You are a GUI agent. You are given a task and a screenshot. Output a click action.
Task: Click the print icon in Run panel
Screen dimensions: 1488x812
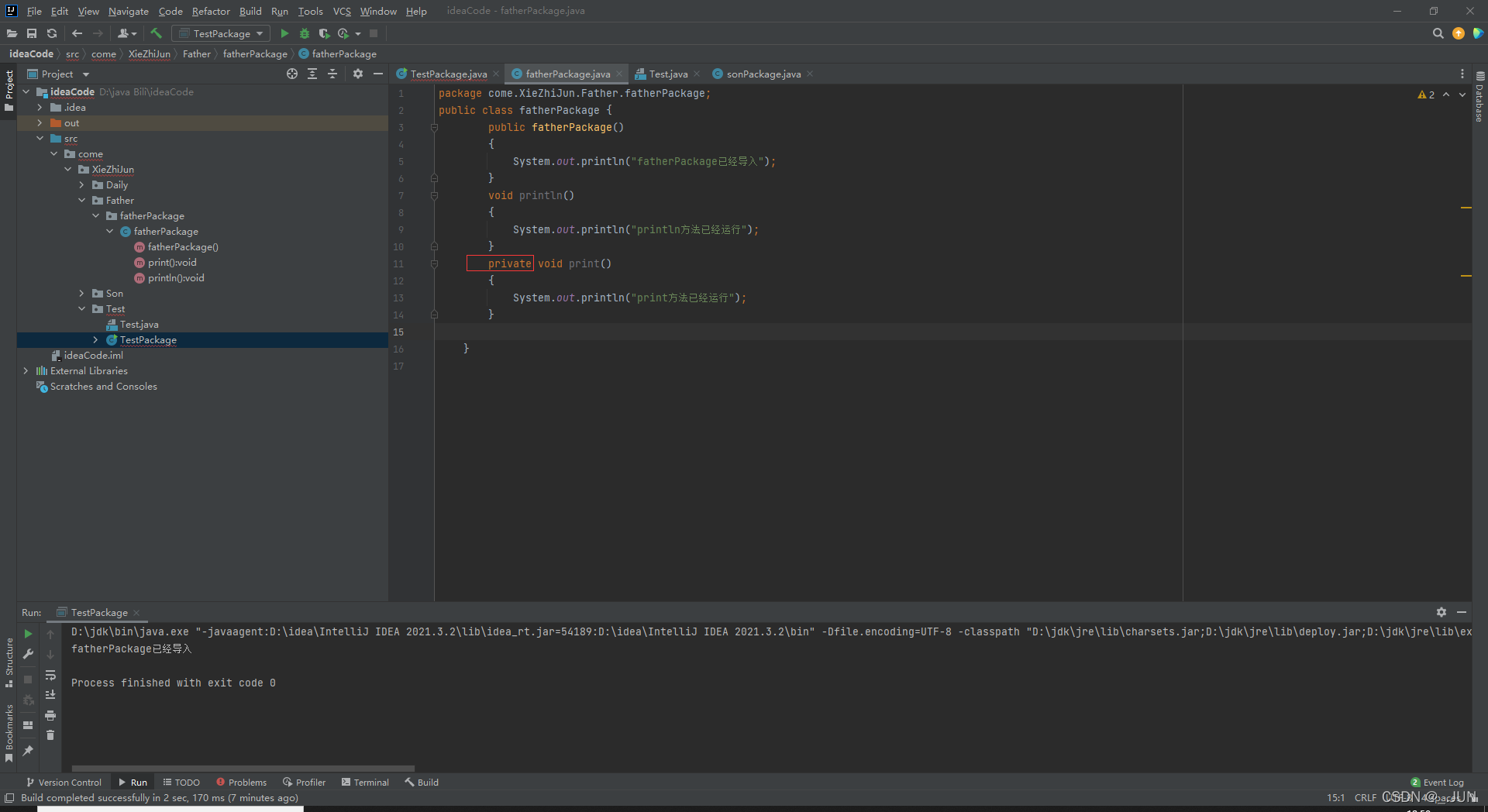[50, 715]
